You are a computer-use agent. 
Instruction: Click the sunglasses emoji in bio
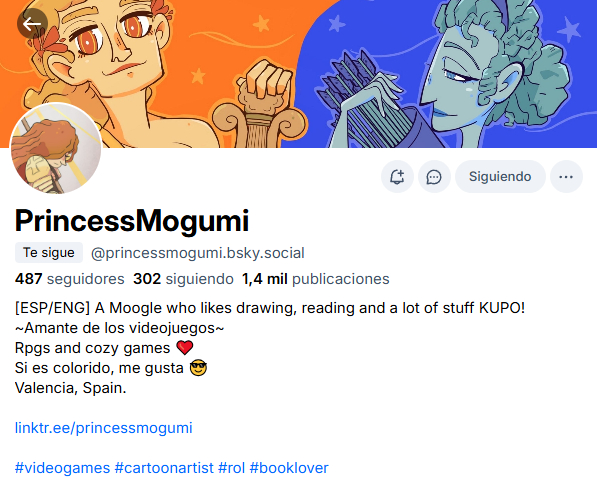(198, 368)
